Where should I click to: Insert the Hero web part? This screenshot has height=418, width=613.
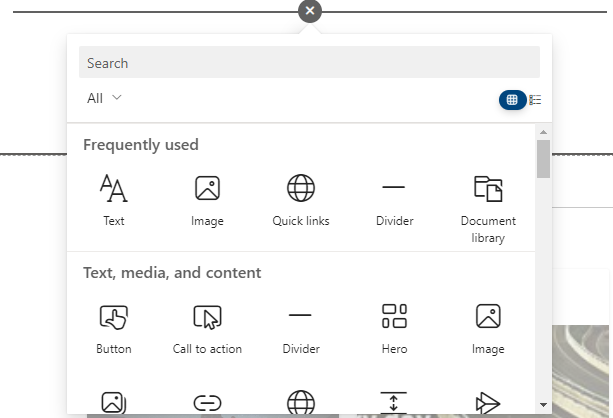point(394,329)
